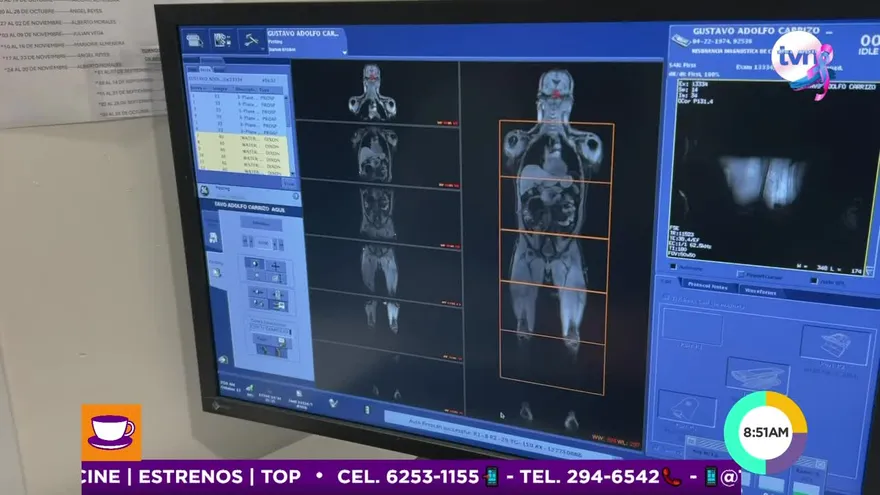880x495 pixels.
Task: Click the leftmost stepper arrow beside the value field
Action: pos(245,242)
